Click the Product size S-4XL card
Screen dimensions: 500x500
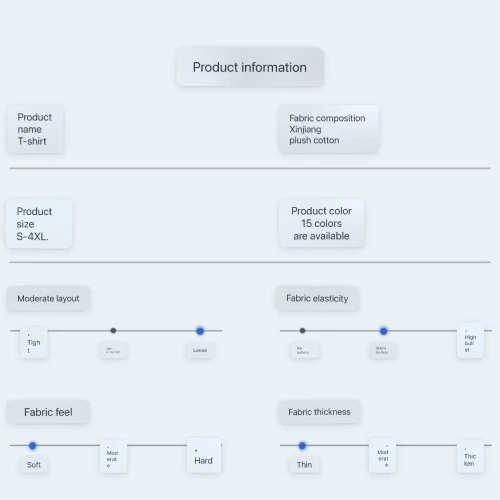pos(39,224)
